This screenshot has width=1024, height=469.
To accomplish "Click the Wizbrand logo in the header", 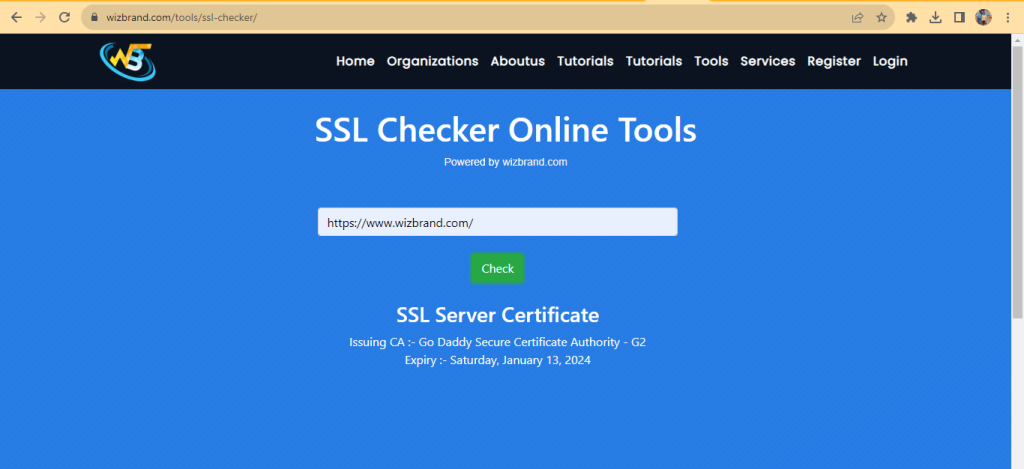I will click(128, 61).
